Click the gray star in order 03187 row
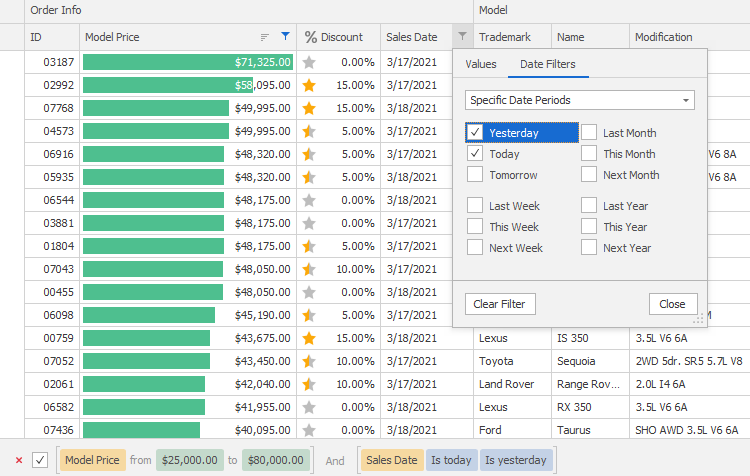This screenshot has width=750, height=476. 309,62
